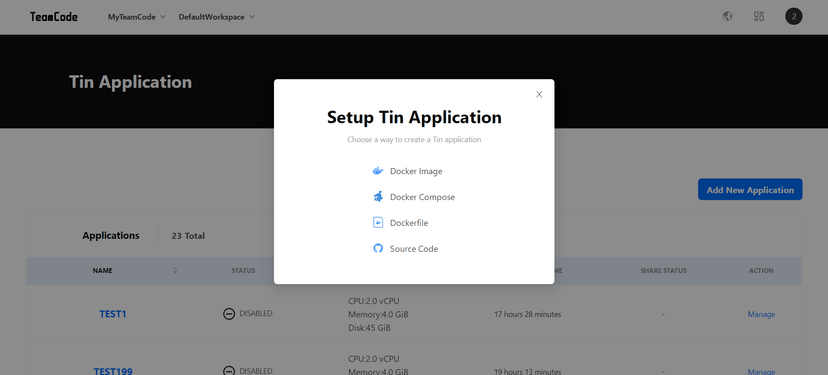Click Manage for the TEST1 row
The width and height of the screenshot is (828, 375).
761,314
